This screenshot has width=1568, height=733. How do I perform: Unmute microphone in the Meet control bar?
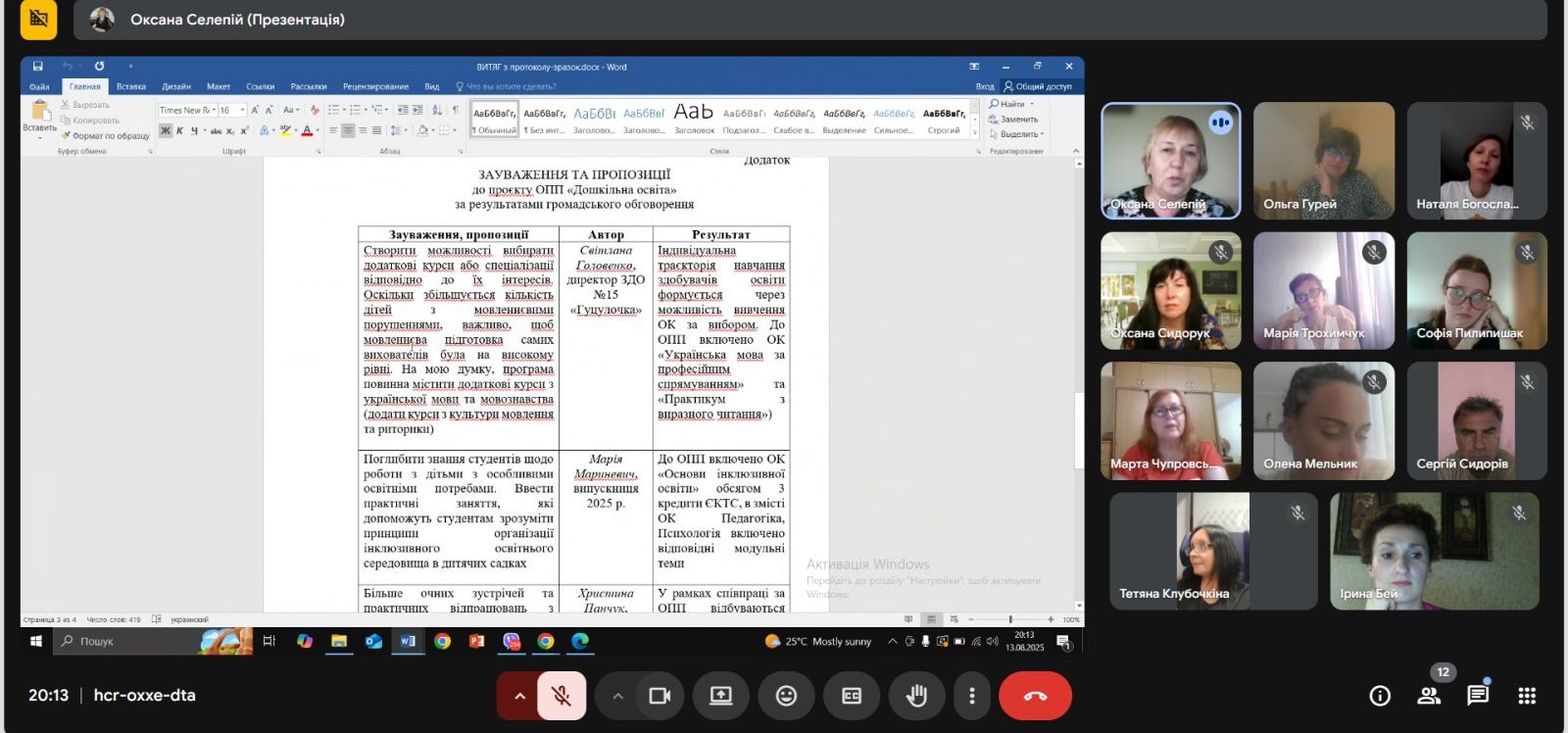[x=562, y=696]
